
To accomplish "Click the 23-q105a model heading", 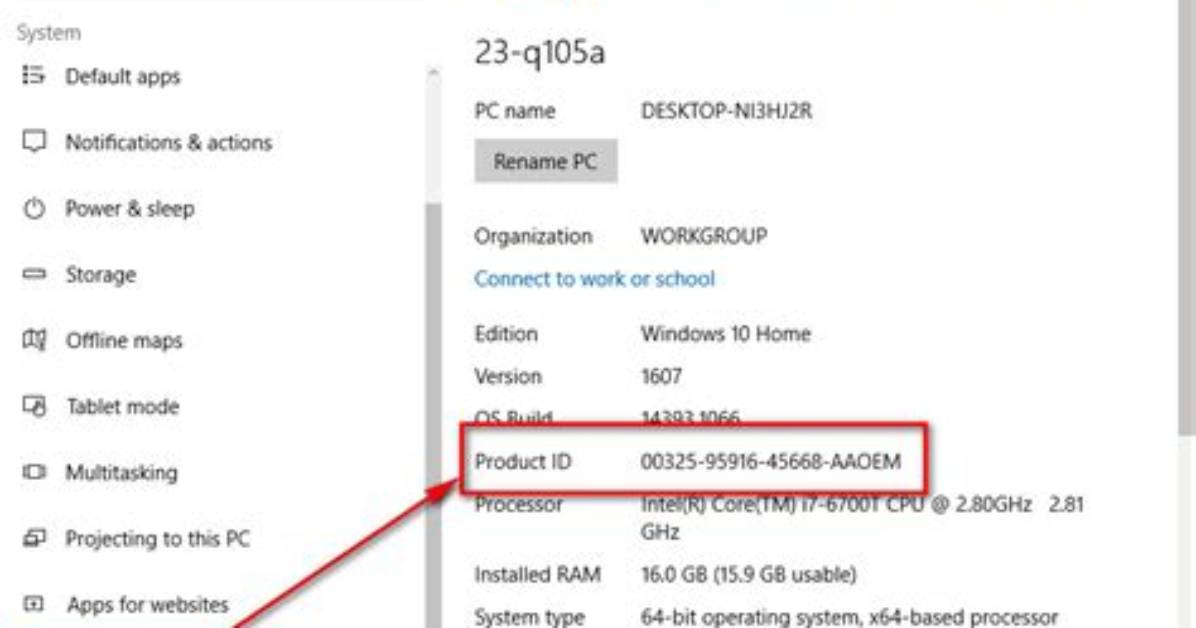I will [539, 53].
